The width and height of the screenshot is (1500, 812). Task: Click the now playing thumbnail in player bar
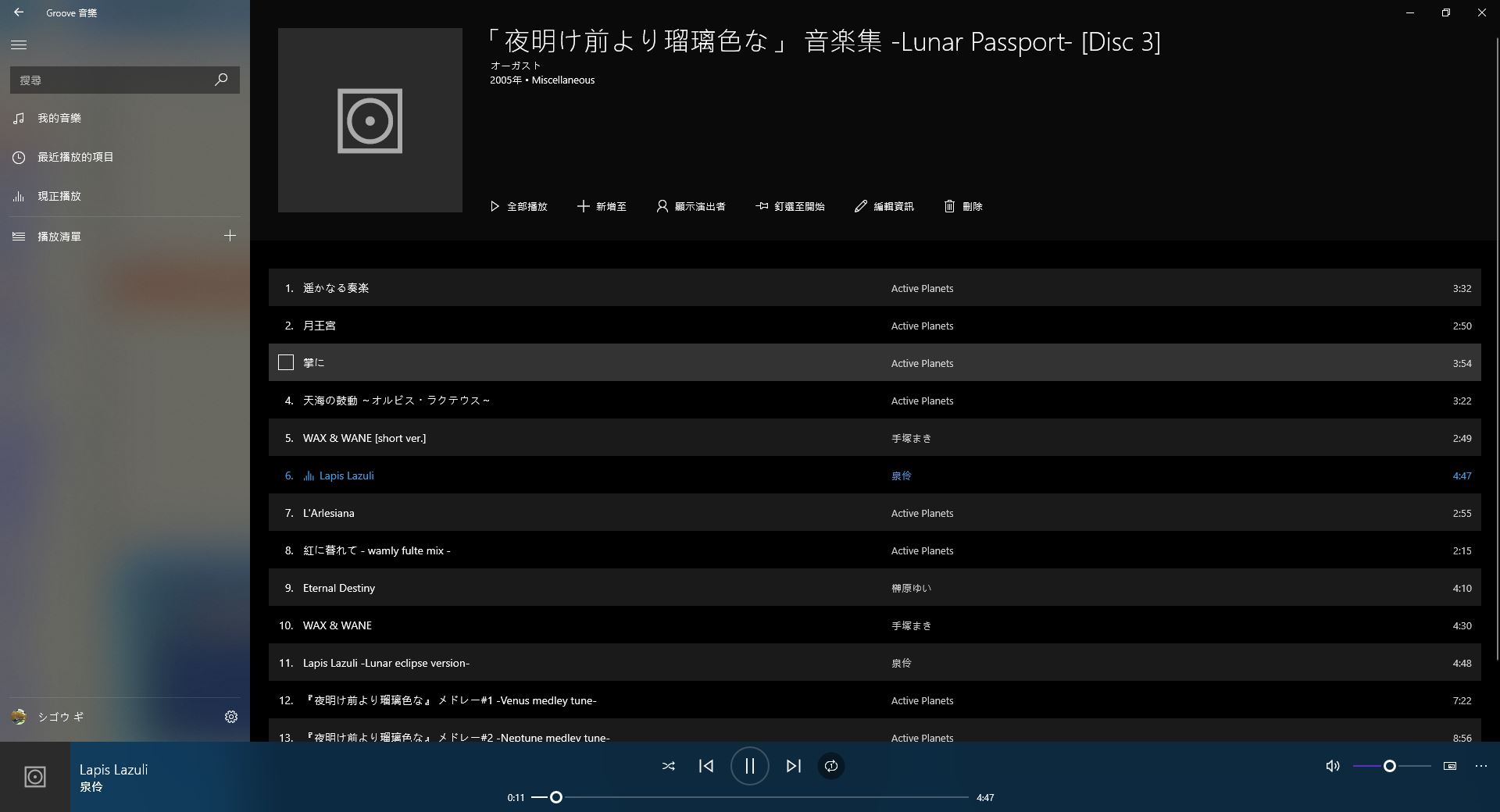[x=35, y=777]
